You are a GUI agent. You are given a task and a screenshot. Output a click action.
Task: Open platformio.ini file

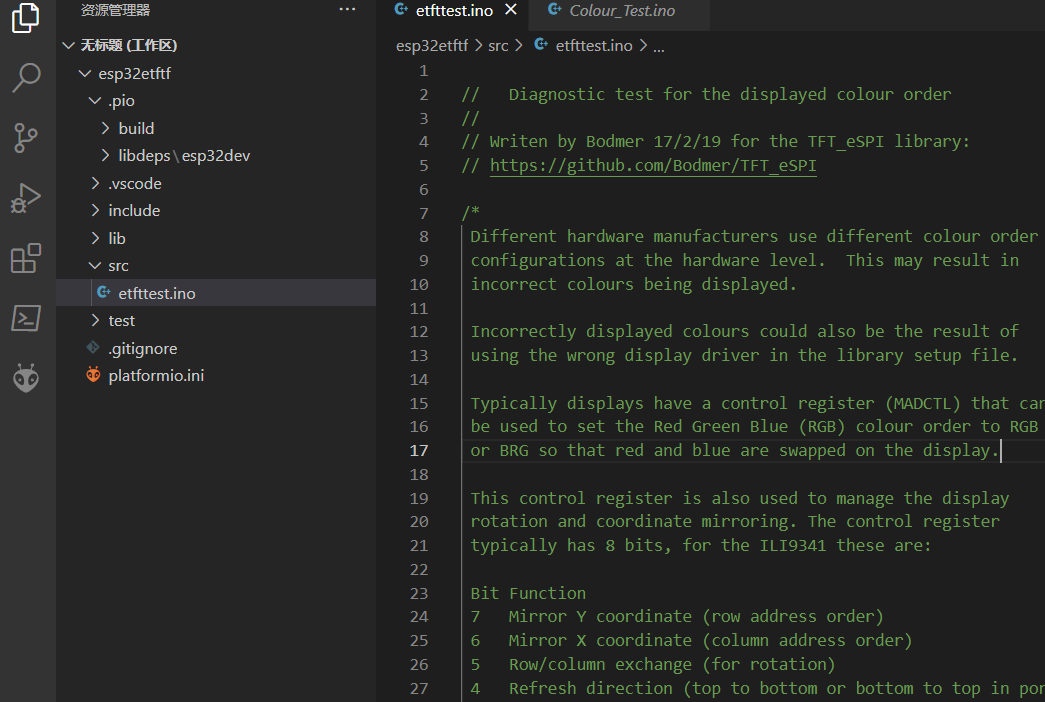click(x=156, y=376)
